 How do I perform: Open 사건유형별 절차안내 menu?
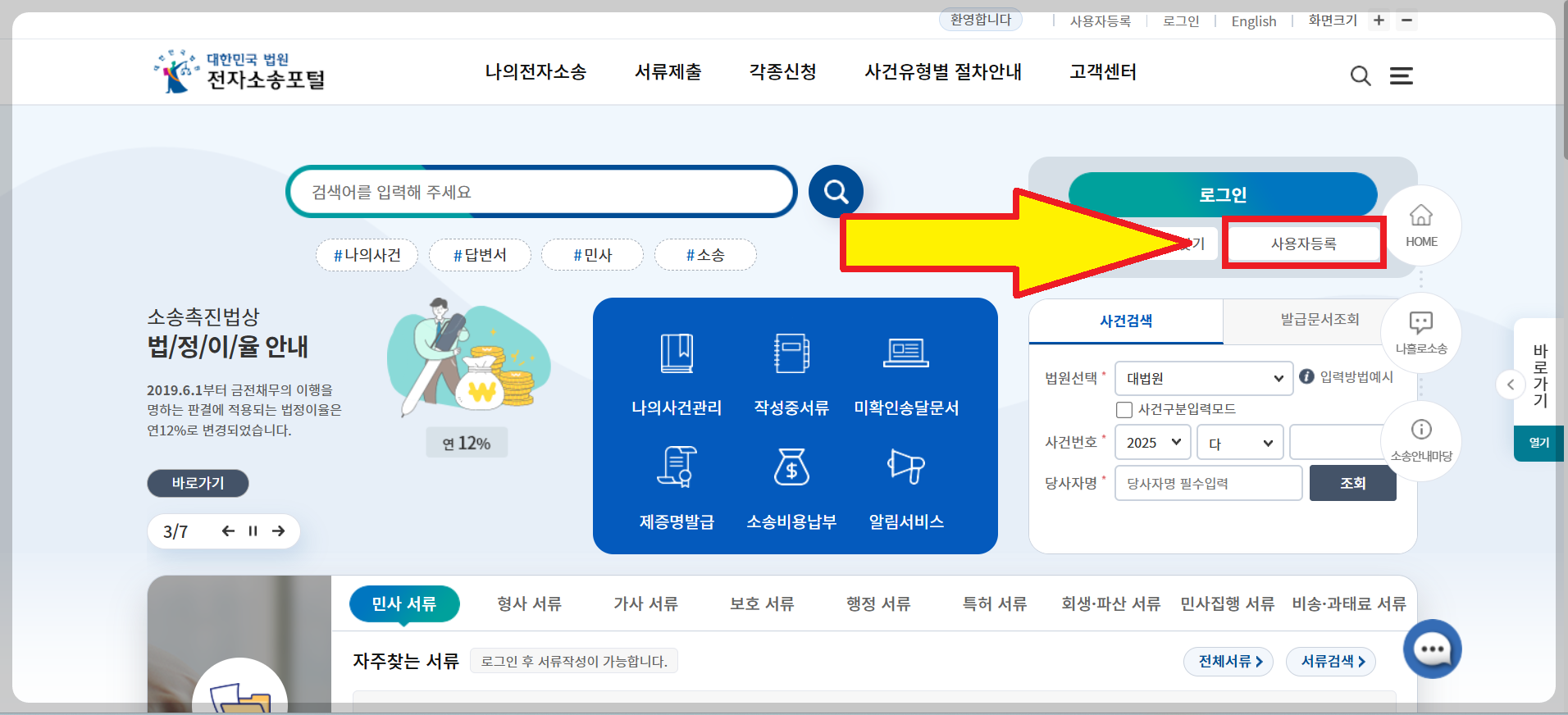pyautogui.click(x=943, y=72)
